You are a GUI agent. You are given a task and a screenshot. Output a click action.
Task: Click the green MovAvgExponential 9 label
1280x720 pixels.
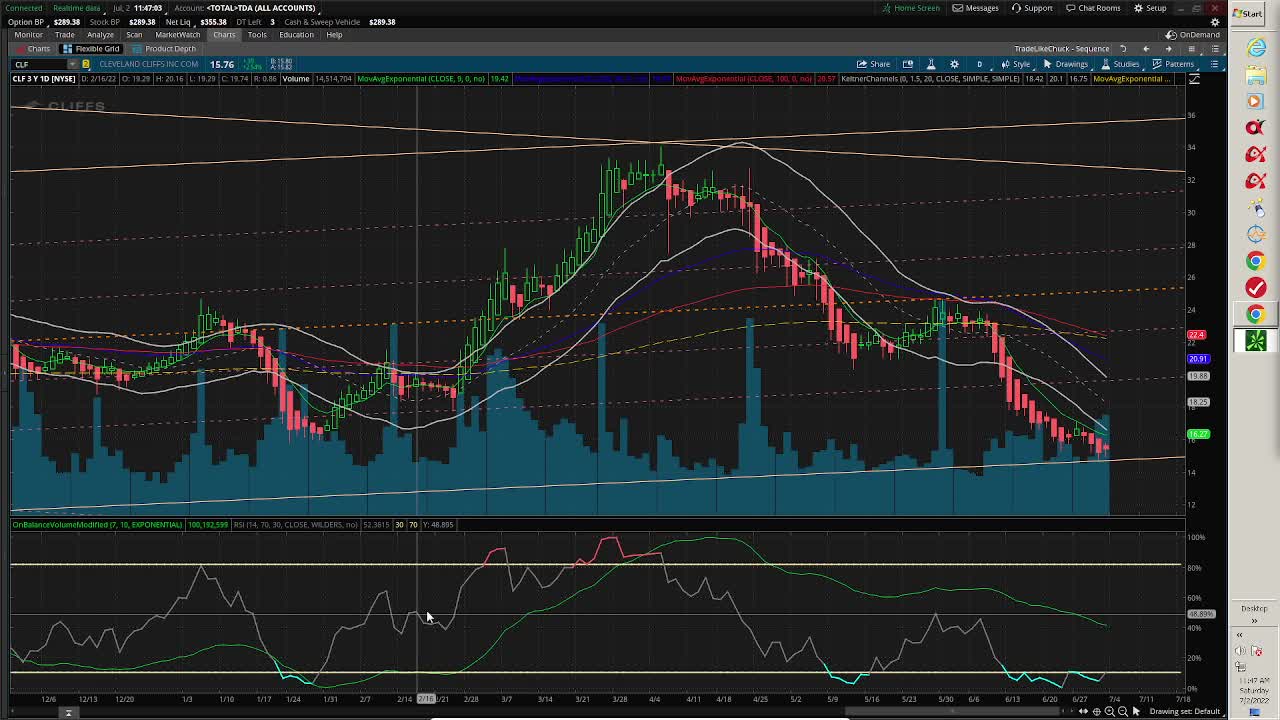click(x=421, y=78)
